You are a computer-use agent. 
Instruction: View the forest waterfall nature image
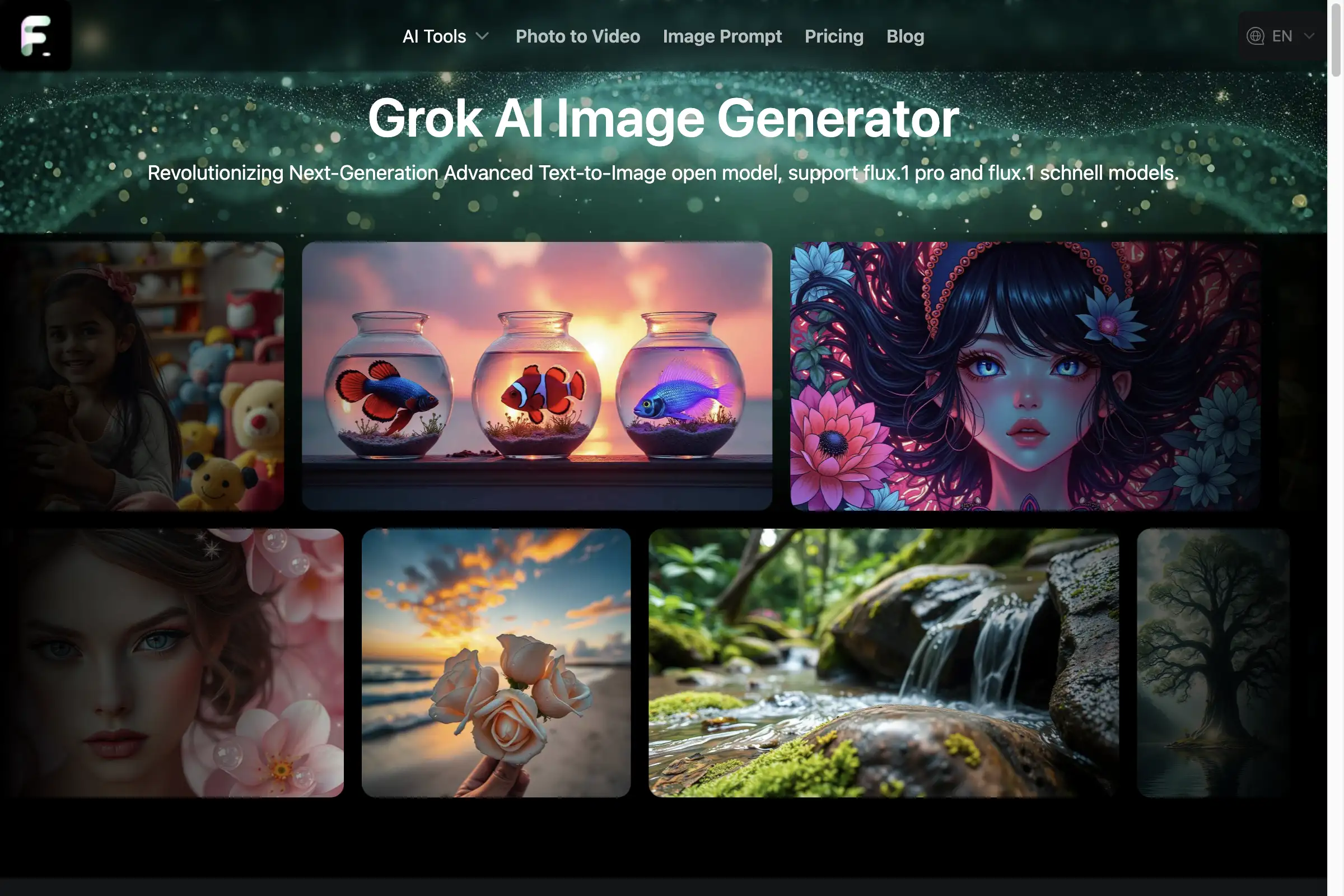pos(884,663)
